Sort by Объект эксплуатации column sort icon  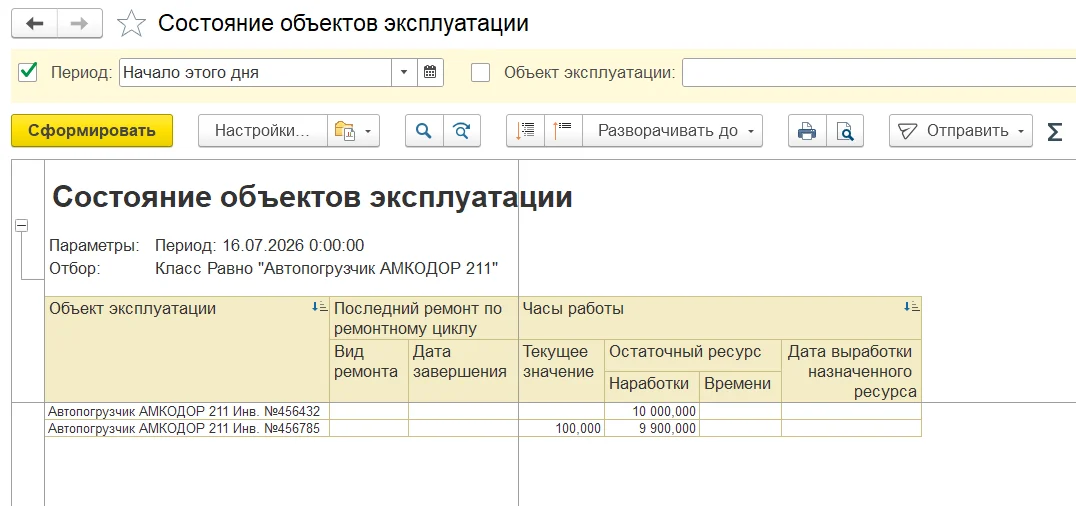319,307
